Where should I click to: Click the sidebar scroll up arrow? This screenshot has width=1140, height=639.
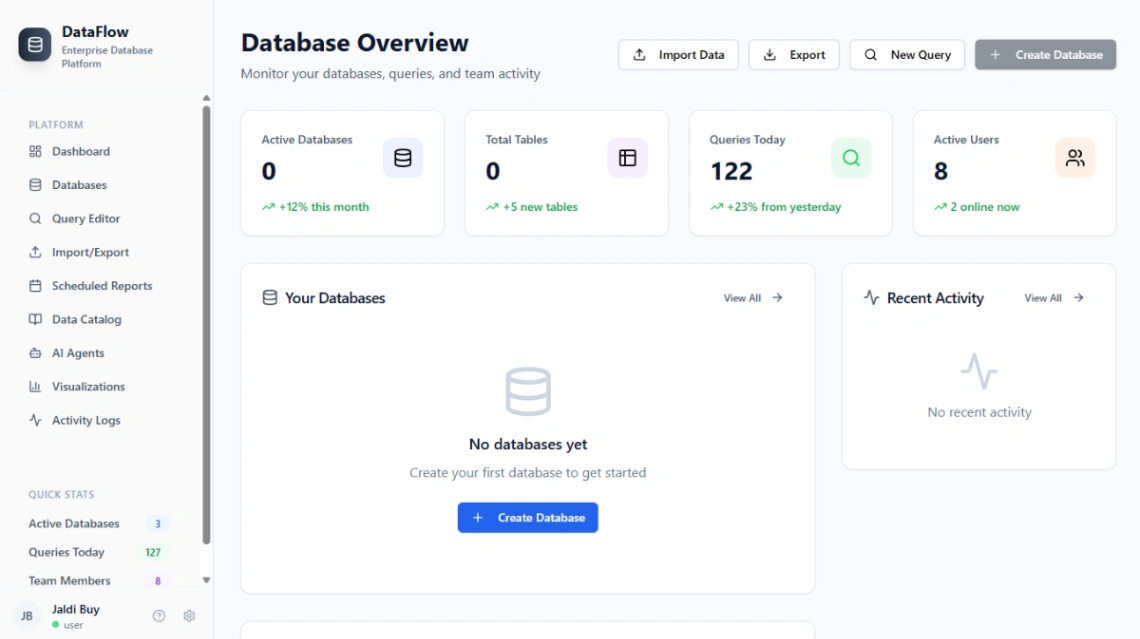206,97
